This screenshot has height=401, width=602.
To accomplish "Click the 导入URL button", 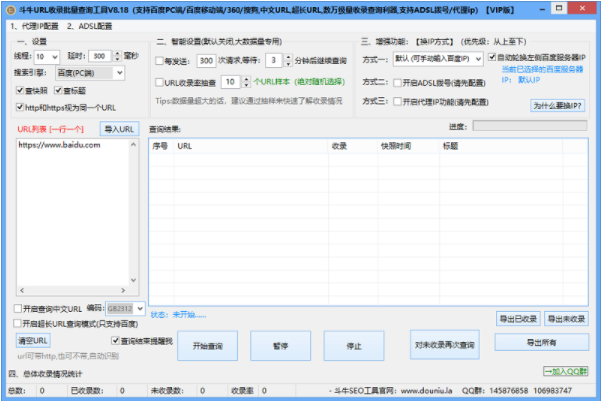I will click(119, 129).
